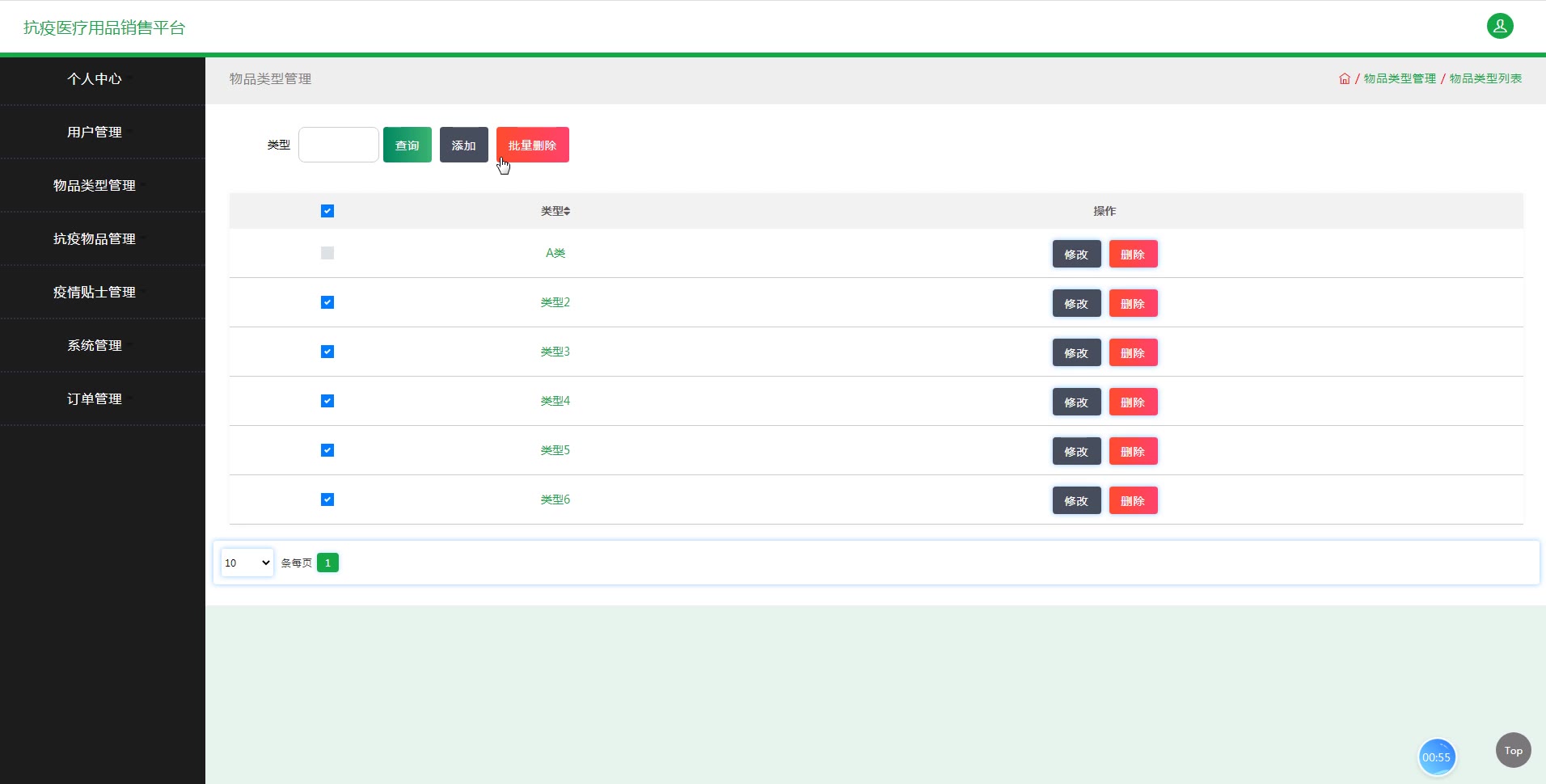Expand 个人中心 sidebar menu
Image resolution: width=1546 pixels, height=784 pixels.
pyautogui.click(x=103, y=78)
